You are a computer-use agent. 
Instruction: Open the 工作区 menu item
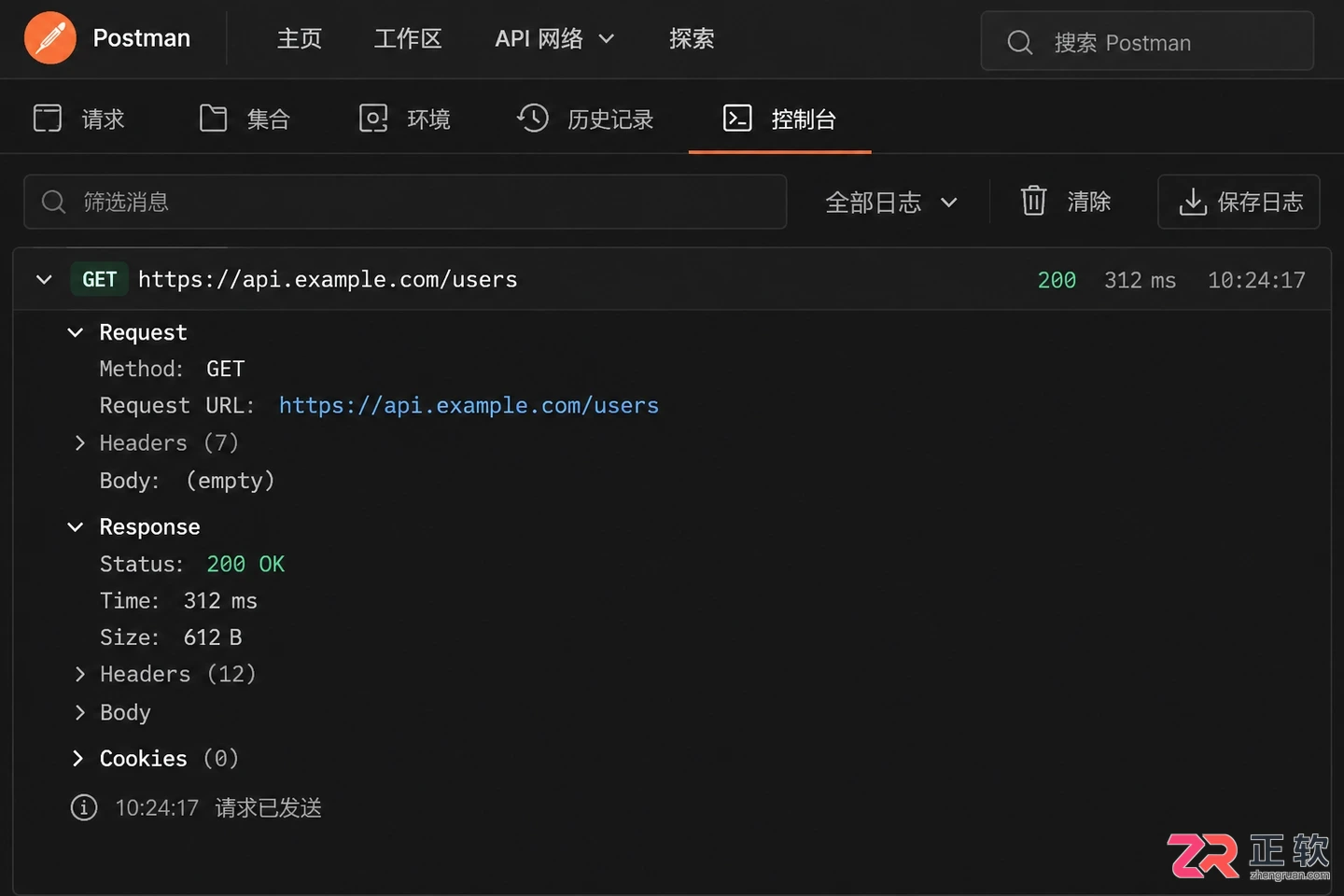408,39
